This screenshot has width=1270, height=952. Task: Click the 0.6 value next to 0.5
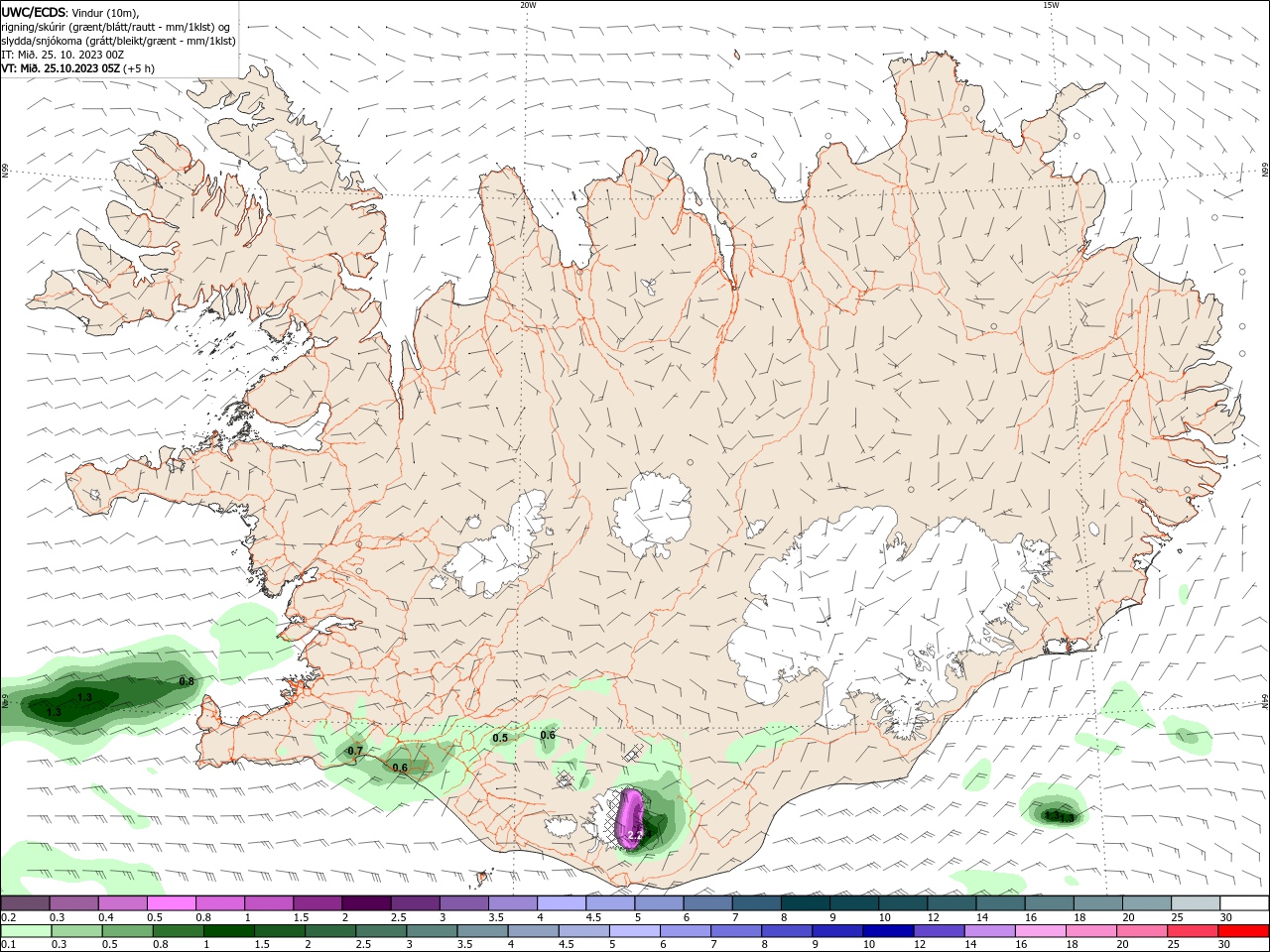(548, 735)
